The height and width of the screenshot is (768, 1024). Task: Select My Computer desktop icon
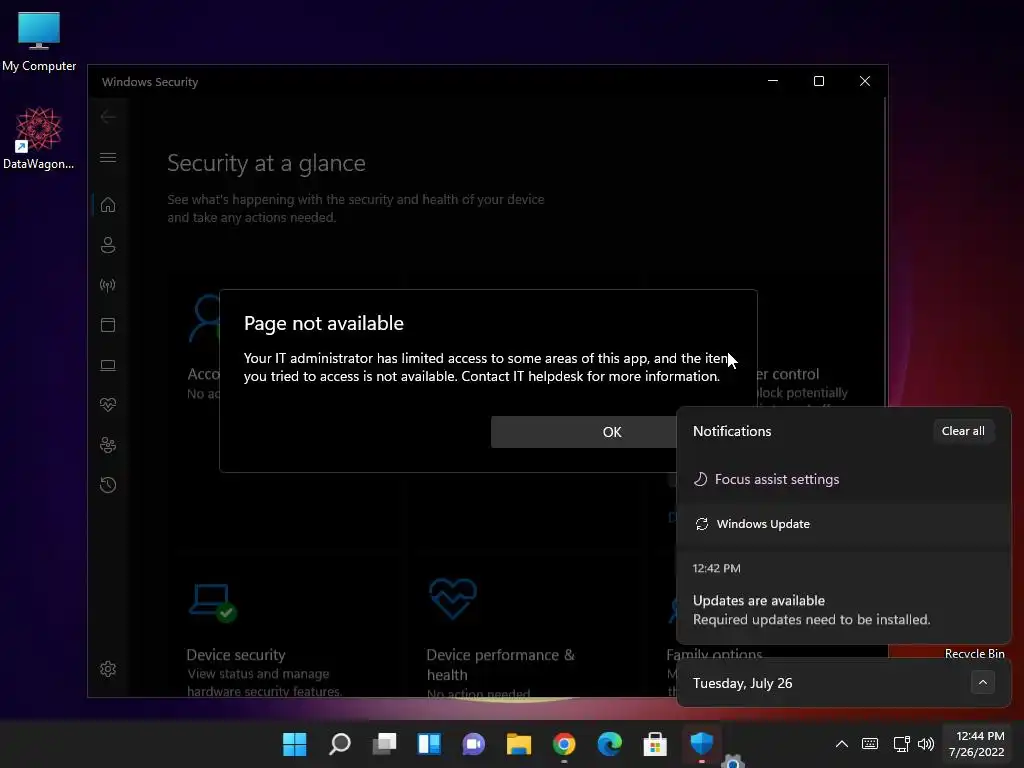coord(39,41)
